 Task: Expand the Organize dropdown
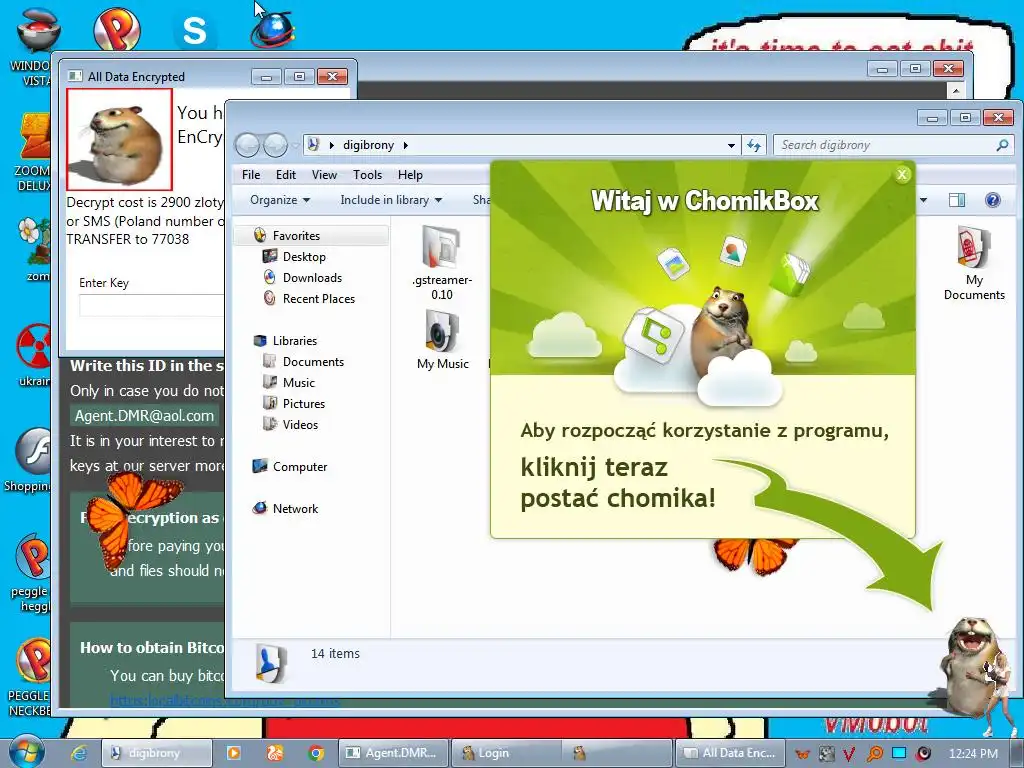tap(280, 200)
